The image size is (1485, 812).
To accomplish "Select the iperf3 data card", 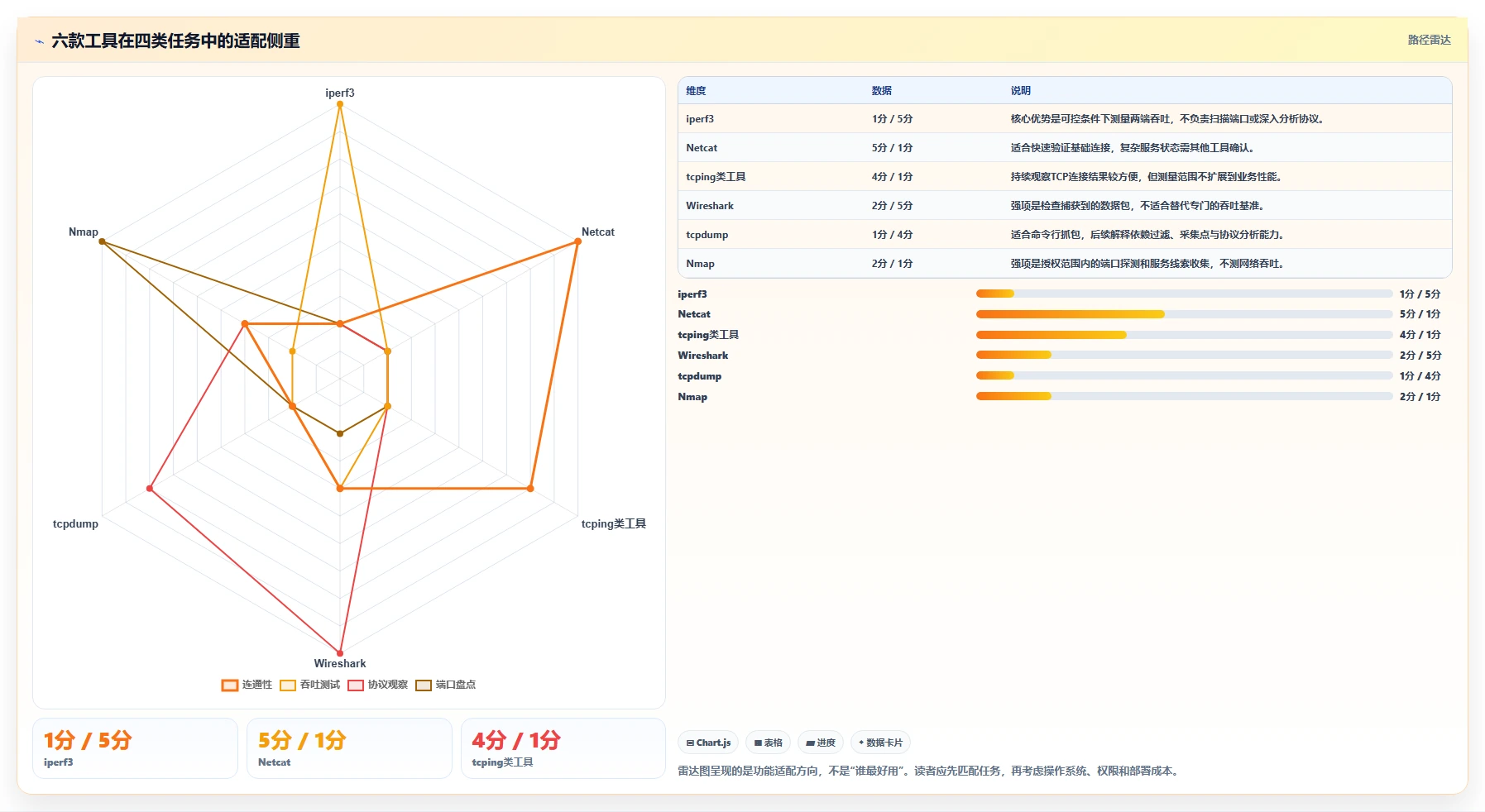I will coord(135,748).
